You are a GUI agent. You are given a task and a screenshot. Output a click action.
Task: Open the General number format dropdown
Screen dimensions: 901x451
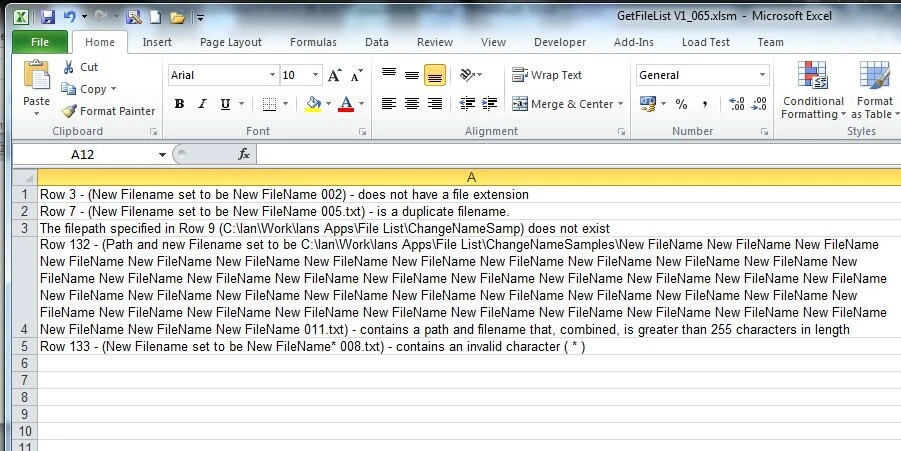coord(763,75)
